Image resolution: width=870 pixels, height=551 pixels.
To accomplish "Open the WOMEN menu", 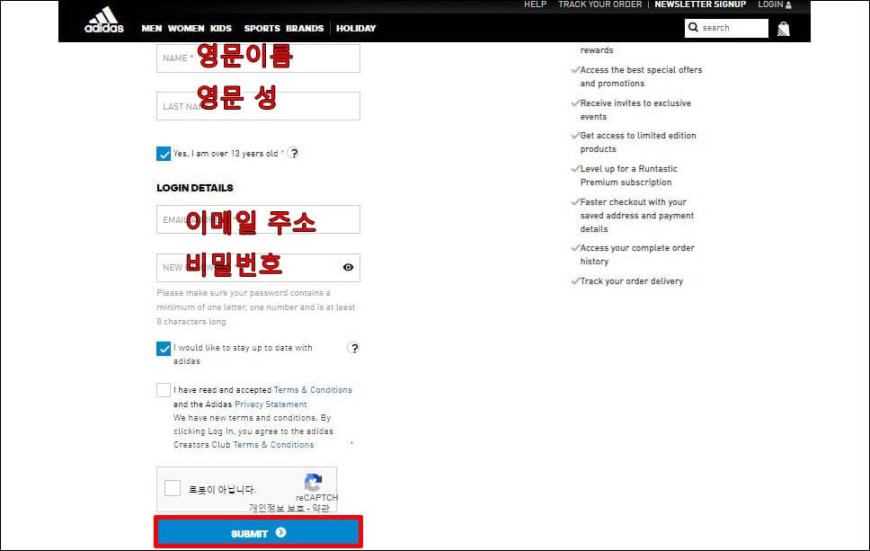I will pyautogui.click(x=186, y=28).
